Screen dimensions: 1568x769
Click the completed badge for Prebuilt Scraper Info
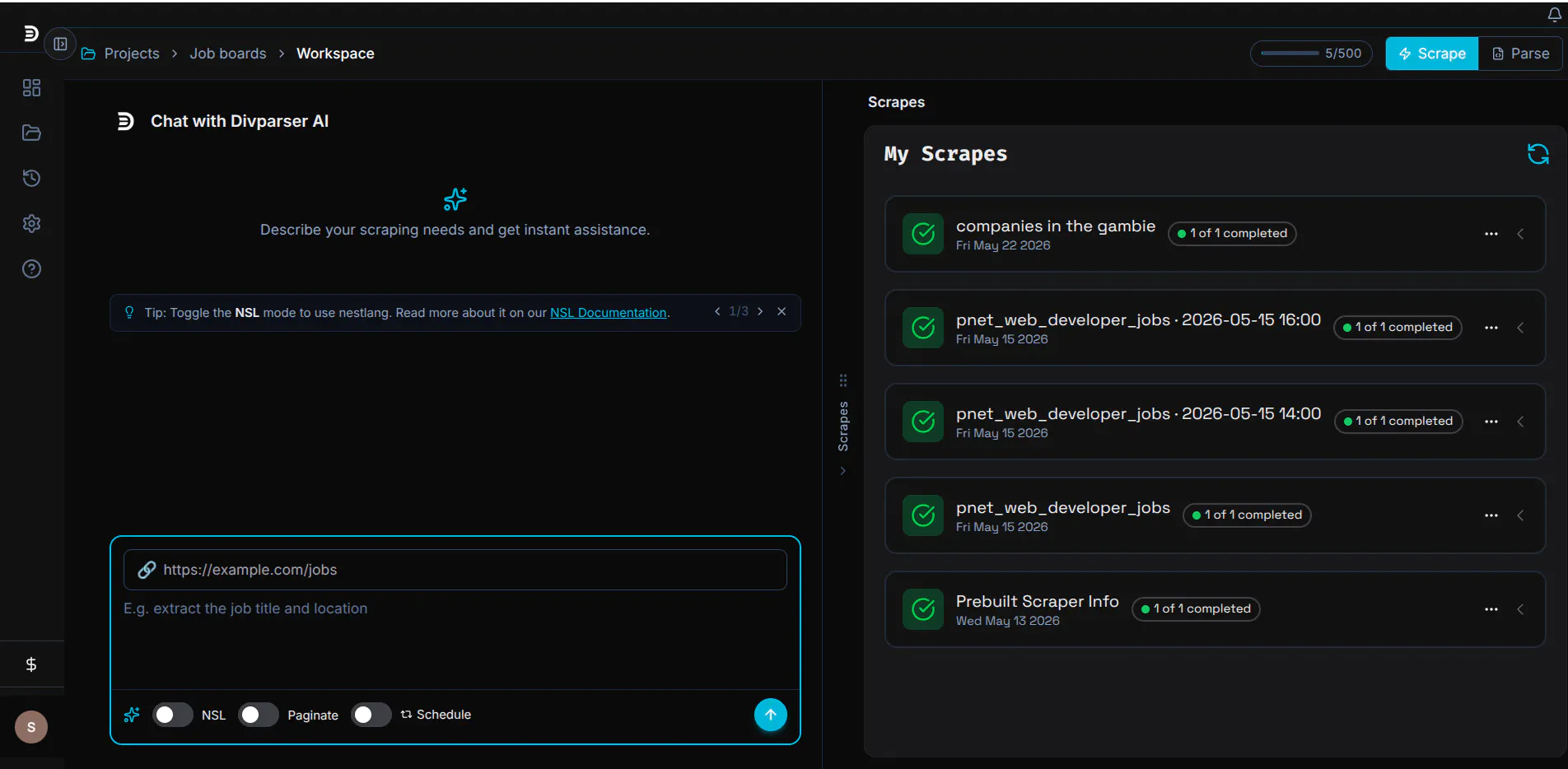(1196, 609)
